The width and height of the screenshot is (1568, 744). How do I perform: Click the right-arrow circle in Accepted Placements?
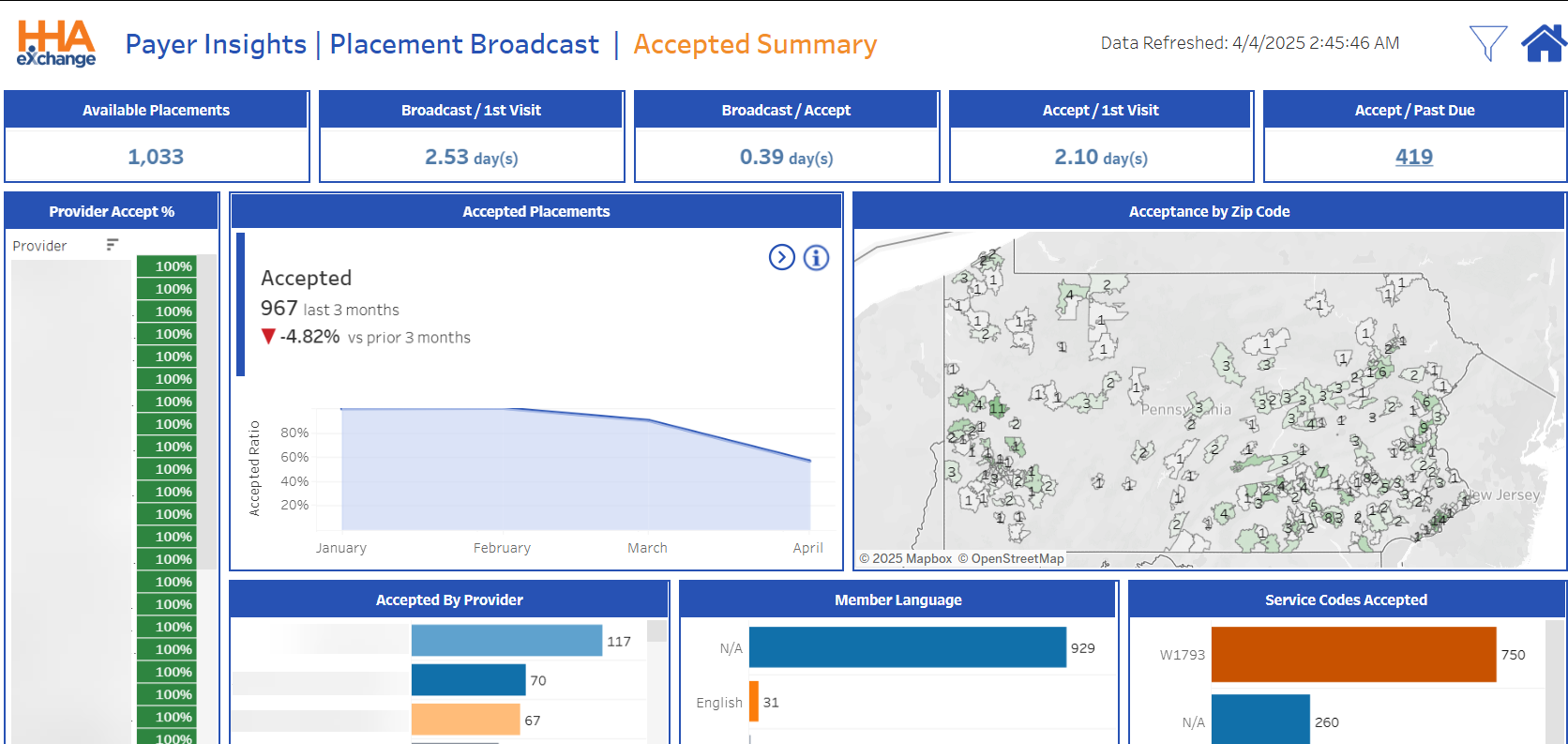point(781,257)
